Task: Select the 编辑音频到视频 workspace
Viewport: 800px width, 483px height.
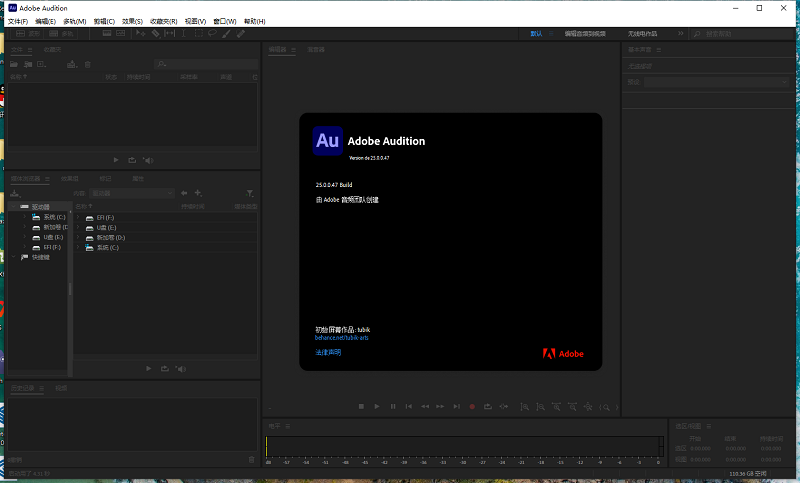Action: tap(585, 33)
